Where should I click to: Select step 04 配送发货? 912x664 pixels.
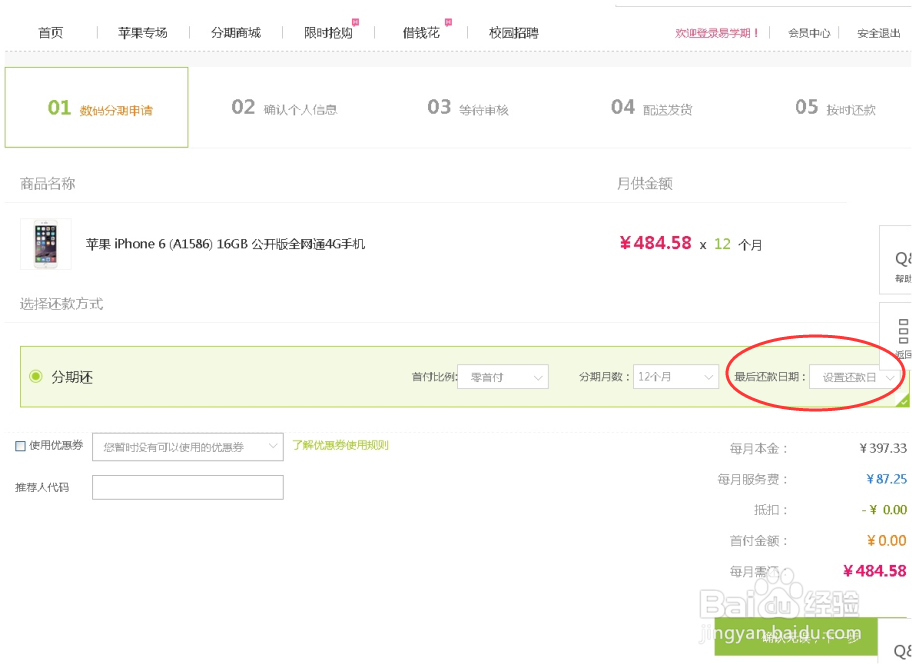coord(651,108)
